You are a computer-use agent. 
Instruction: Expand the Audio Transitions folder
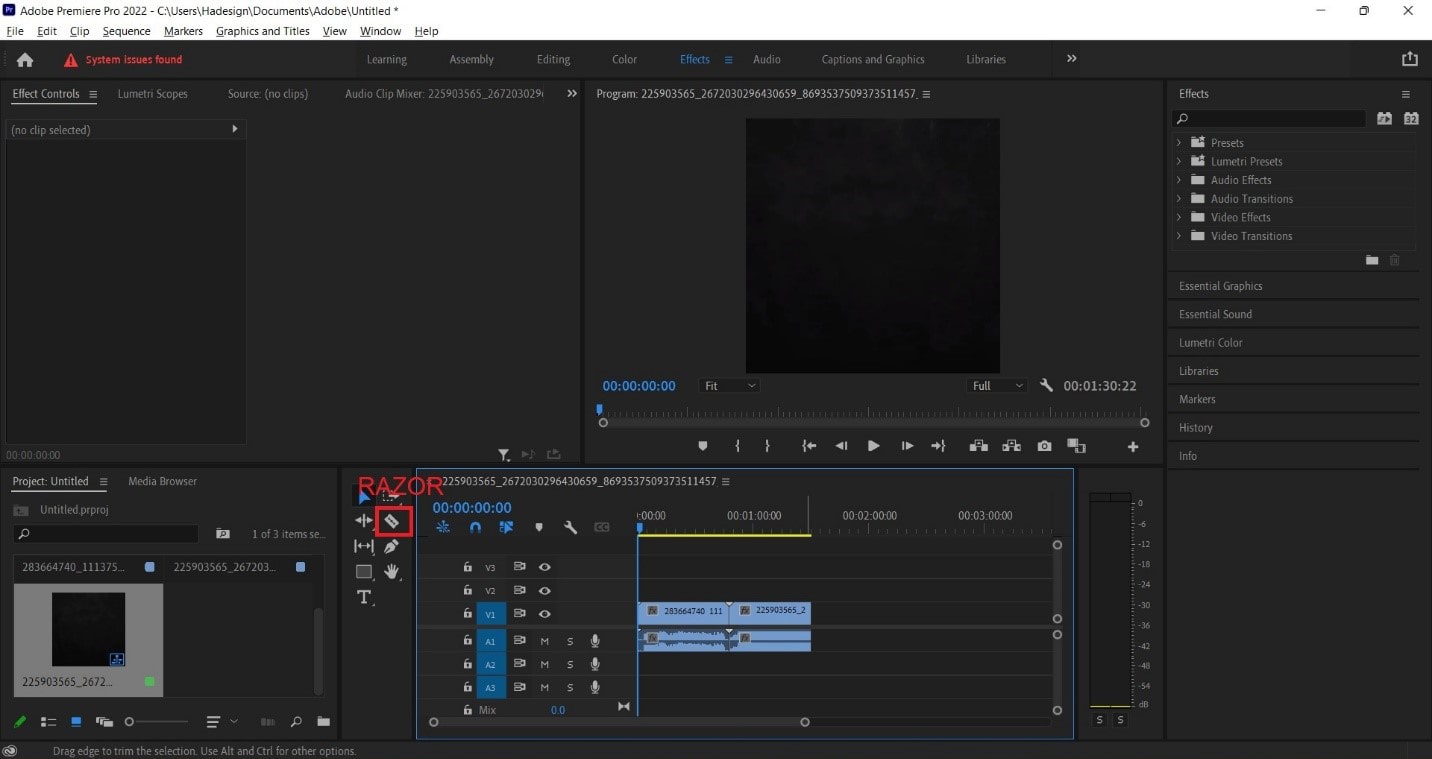coord(1179,199)
